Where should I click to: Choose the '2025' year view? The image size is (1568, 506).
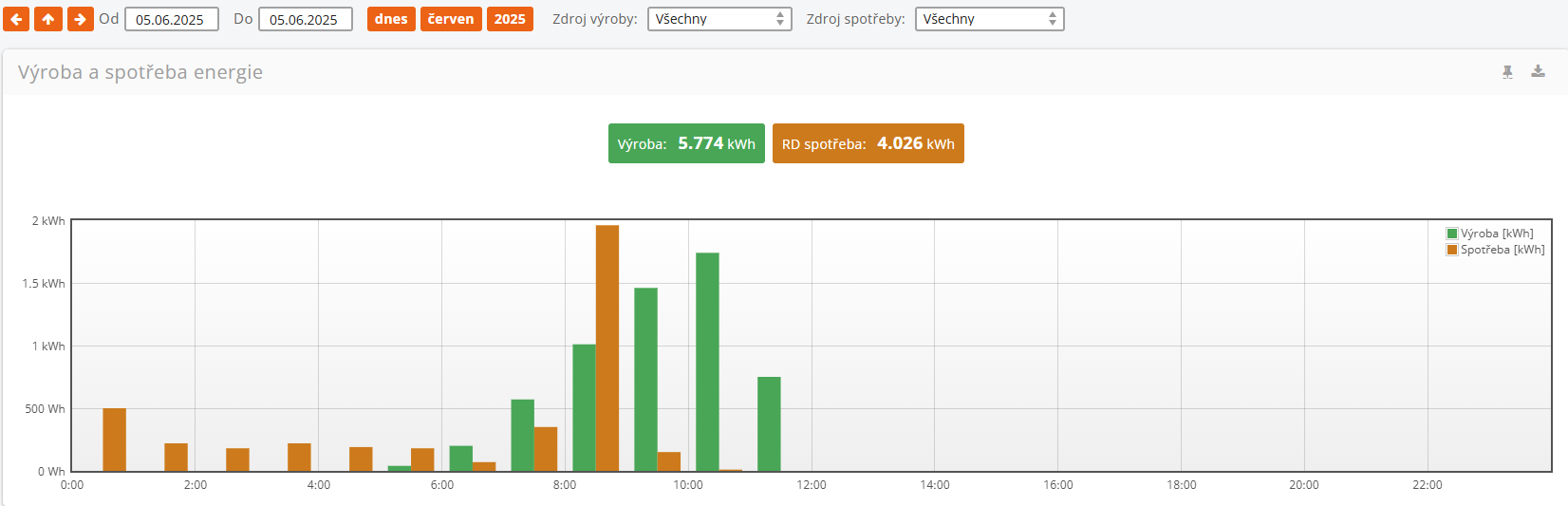510,19
